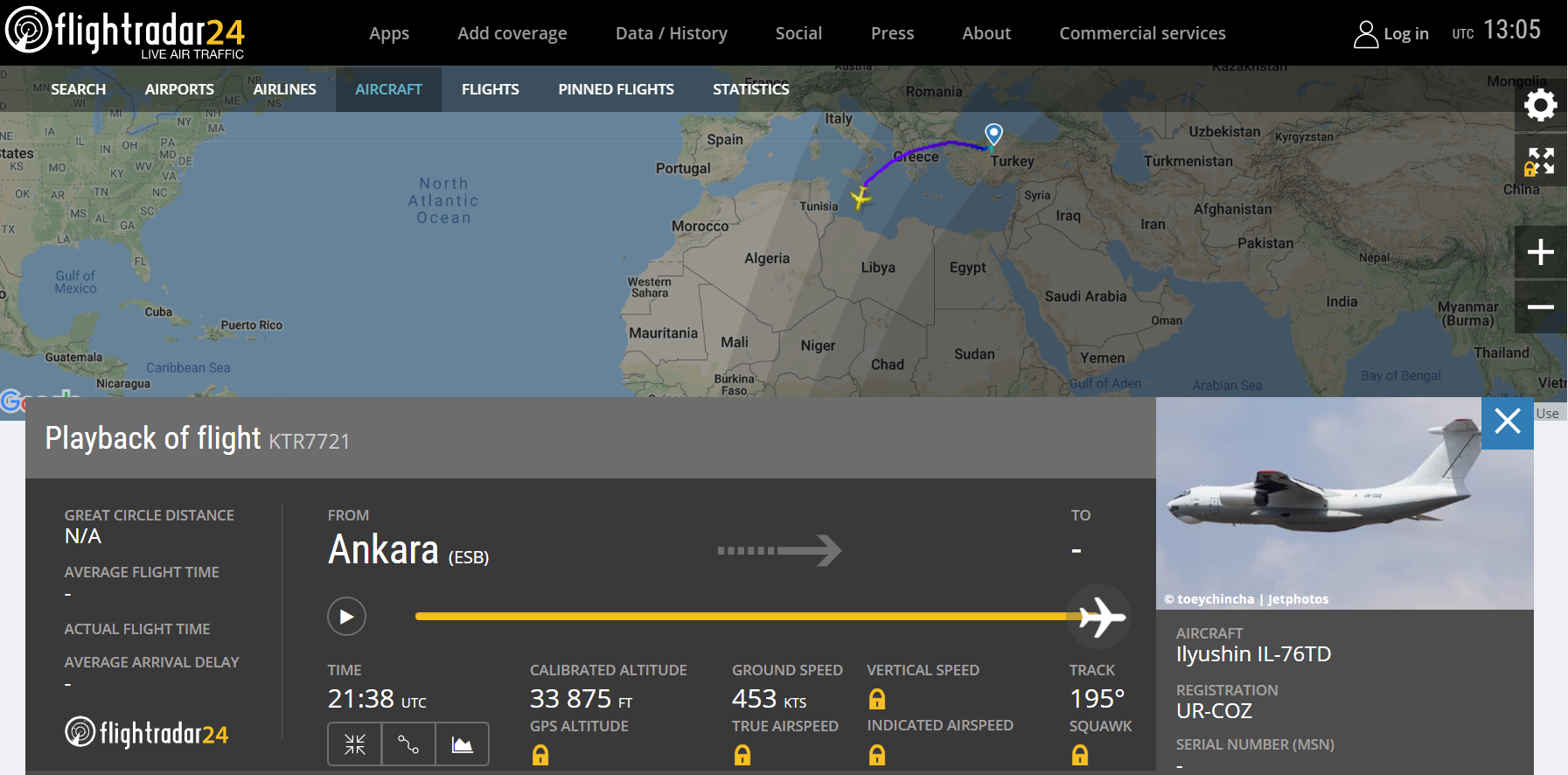Click Ankara (ESB) origin airport

pyautogui.click(x=408, y=550)
